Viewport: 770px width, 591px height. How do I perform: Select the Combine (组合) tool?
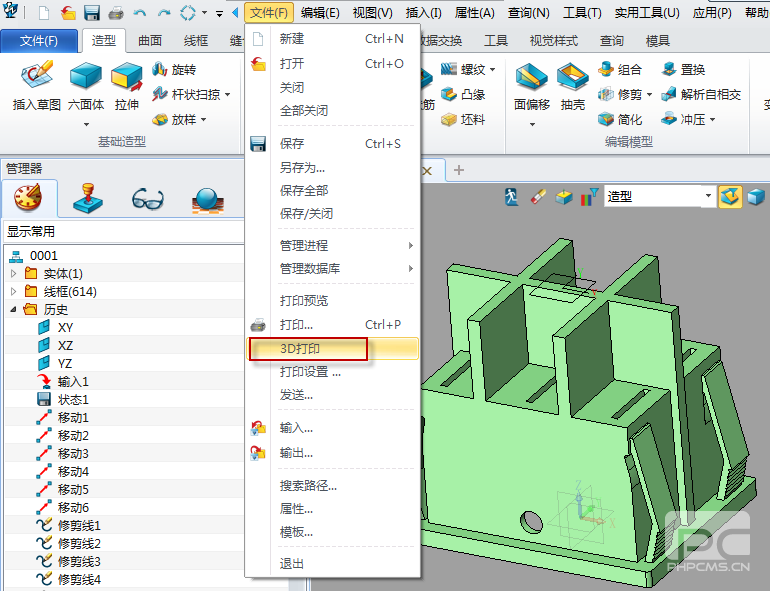(620, 70)
